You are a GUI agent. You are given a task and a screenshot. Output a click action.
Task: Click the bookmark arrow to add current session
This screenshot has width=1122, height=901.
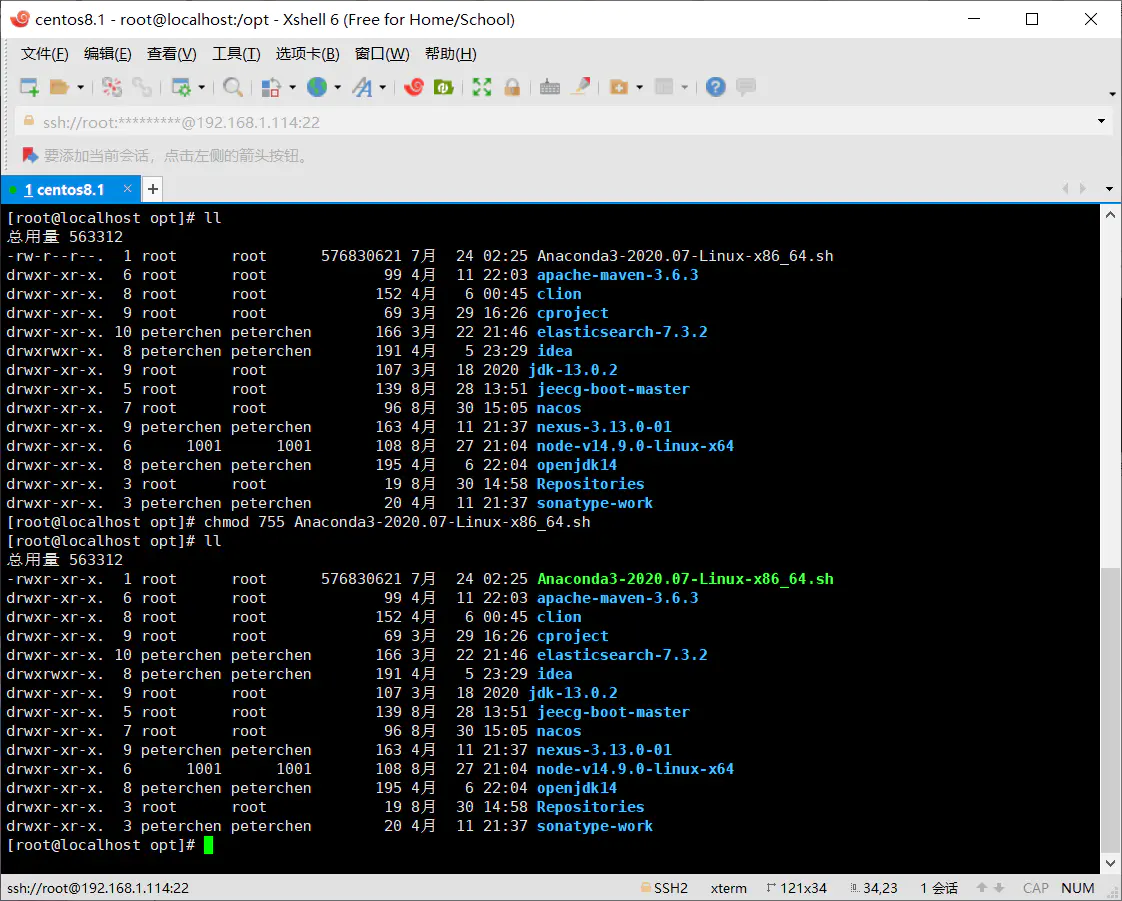[28, 156]
